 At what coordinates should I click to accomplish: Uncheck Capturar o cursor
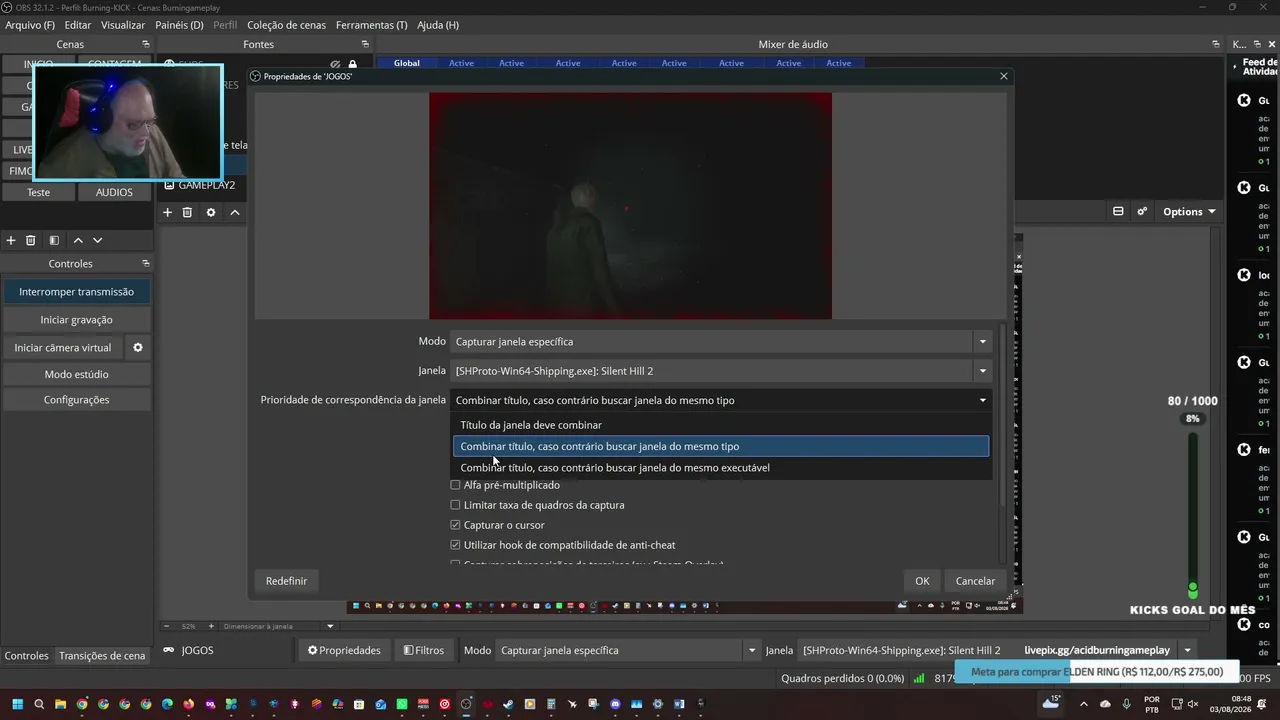tap(455, 525)
